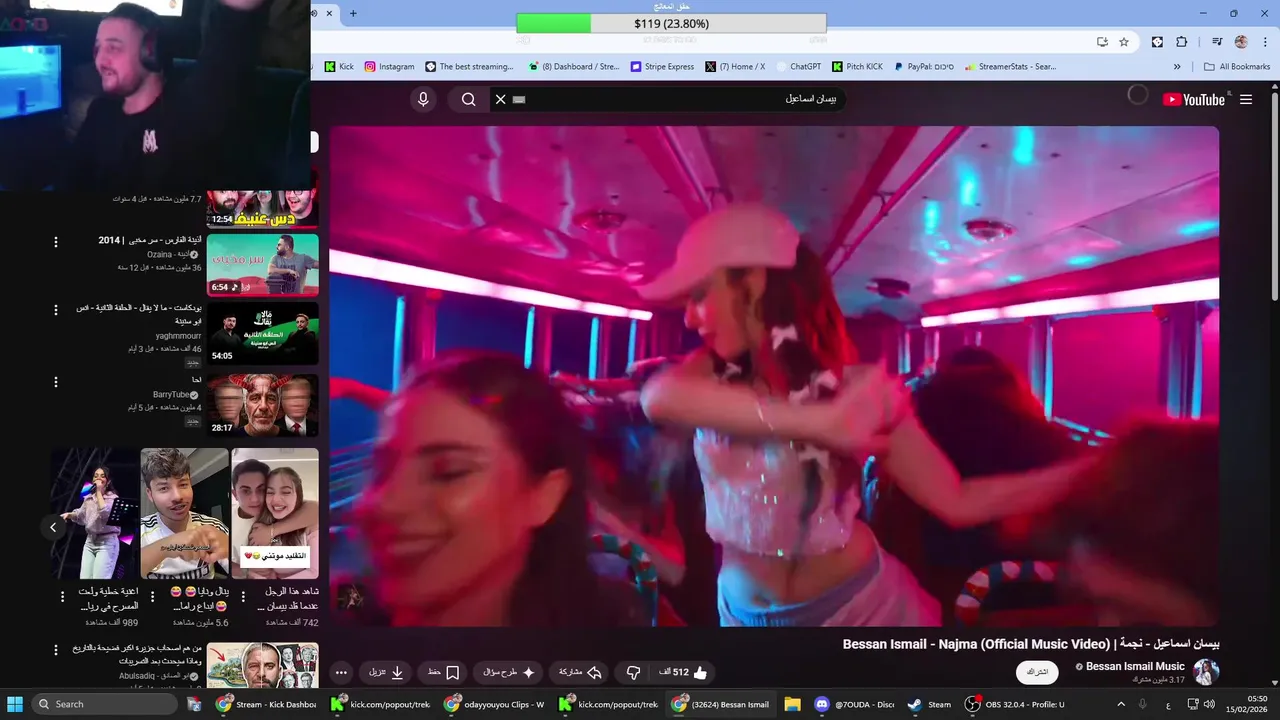
Task: Clear the YouTube search query
Action: coord(501,99)
